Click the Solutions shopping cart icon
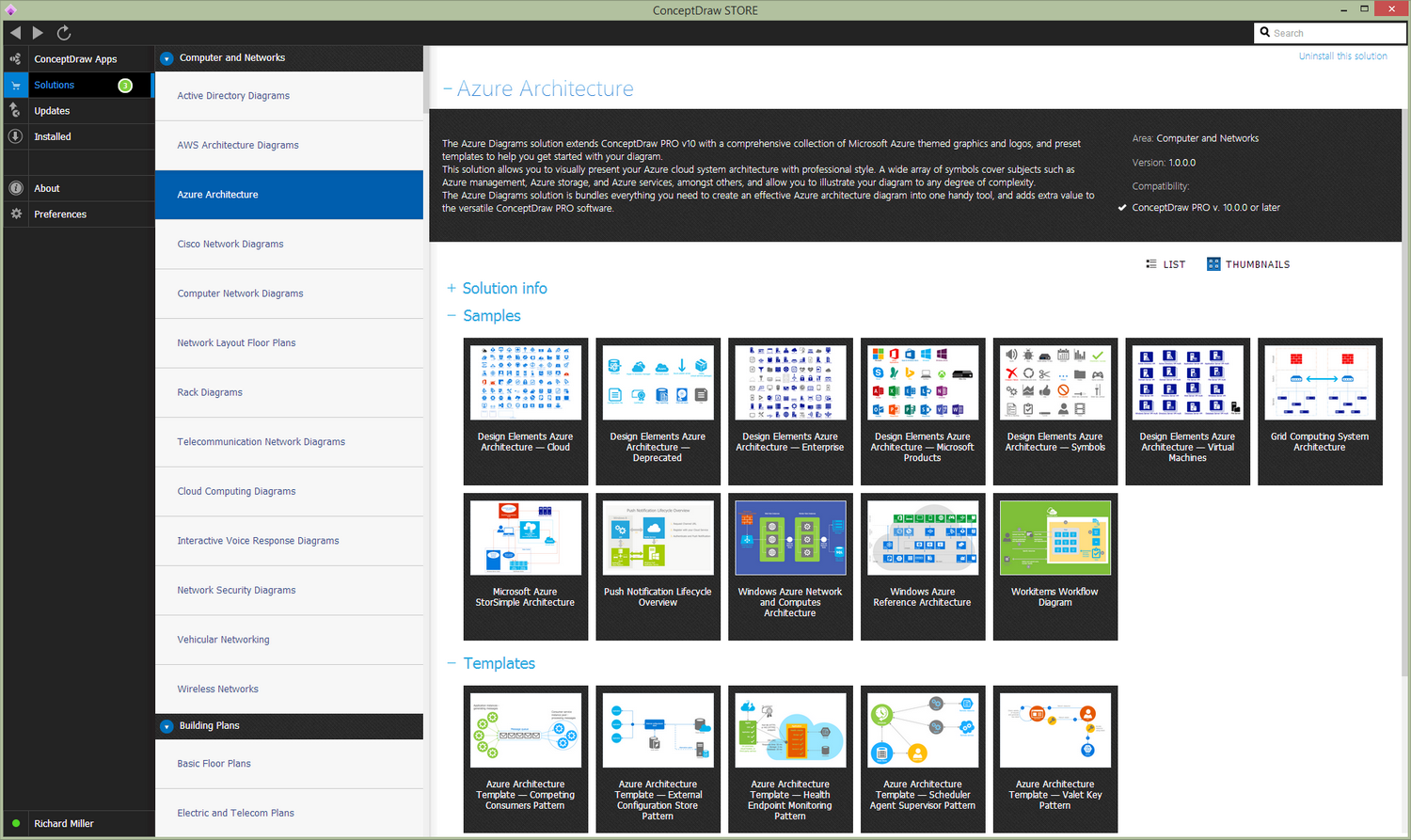The height and width of the screenshot is (840, 1411). [15, 85]
